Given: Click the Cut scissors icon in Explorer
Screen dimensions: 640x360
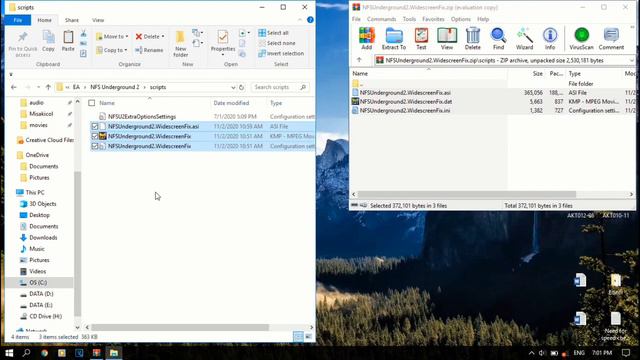Looking at the screenshot, I should coord(83,33).
